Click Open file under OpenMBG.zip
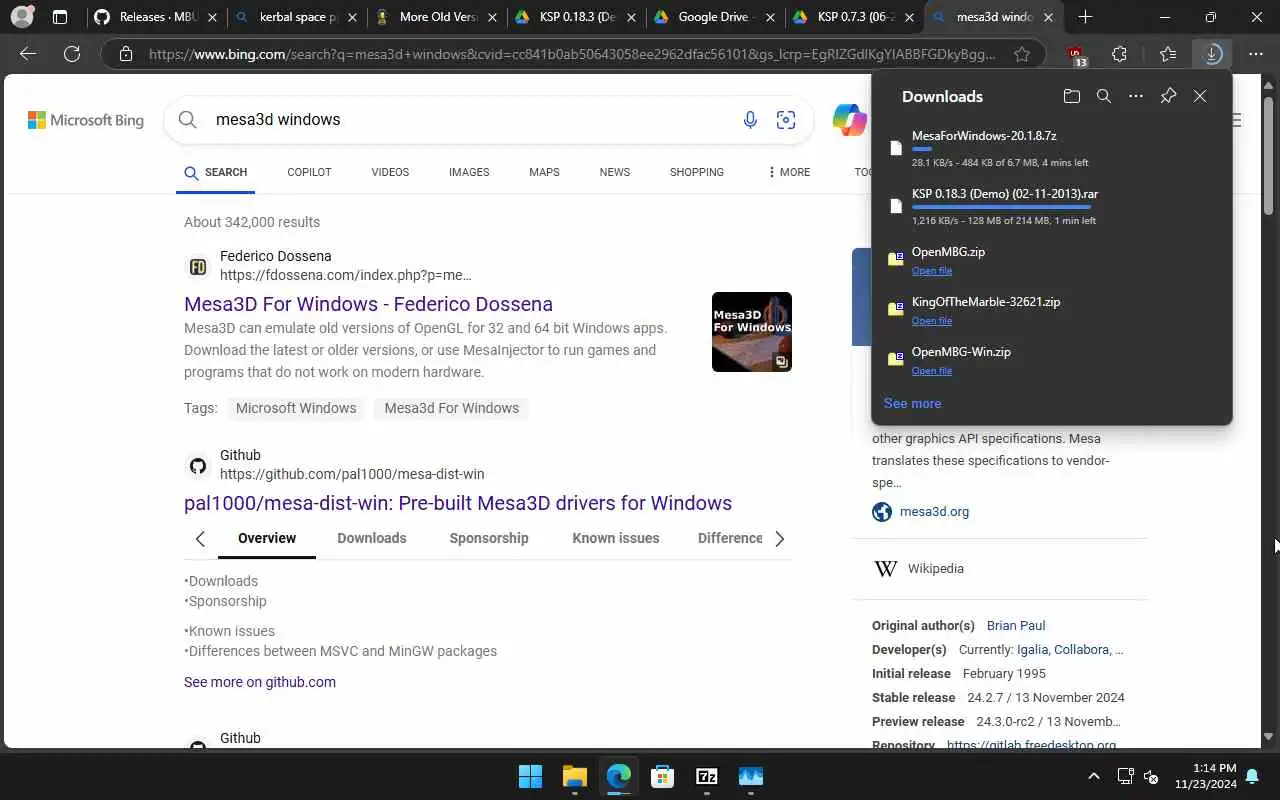 click(932, 271)
